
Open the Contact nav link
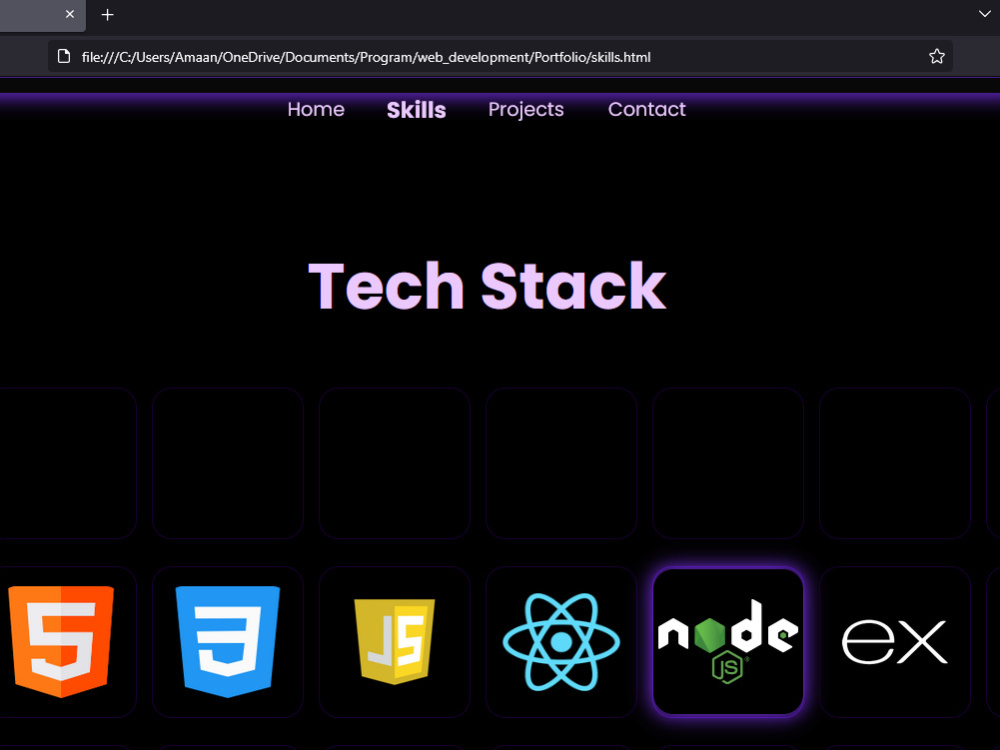click(x=647, y=109)
